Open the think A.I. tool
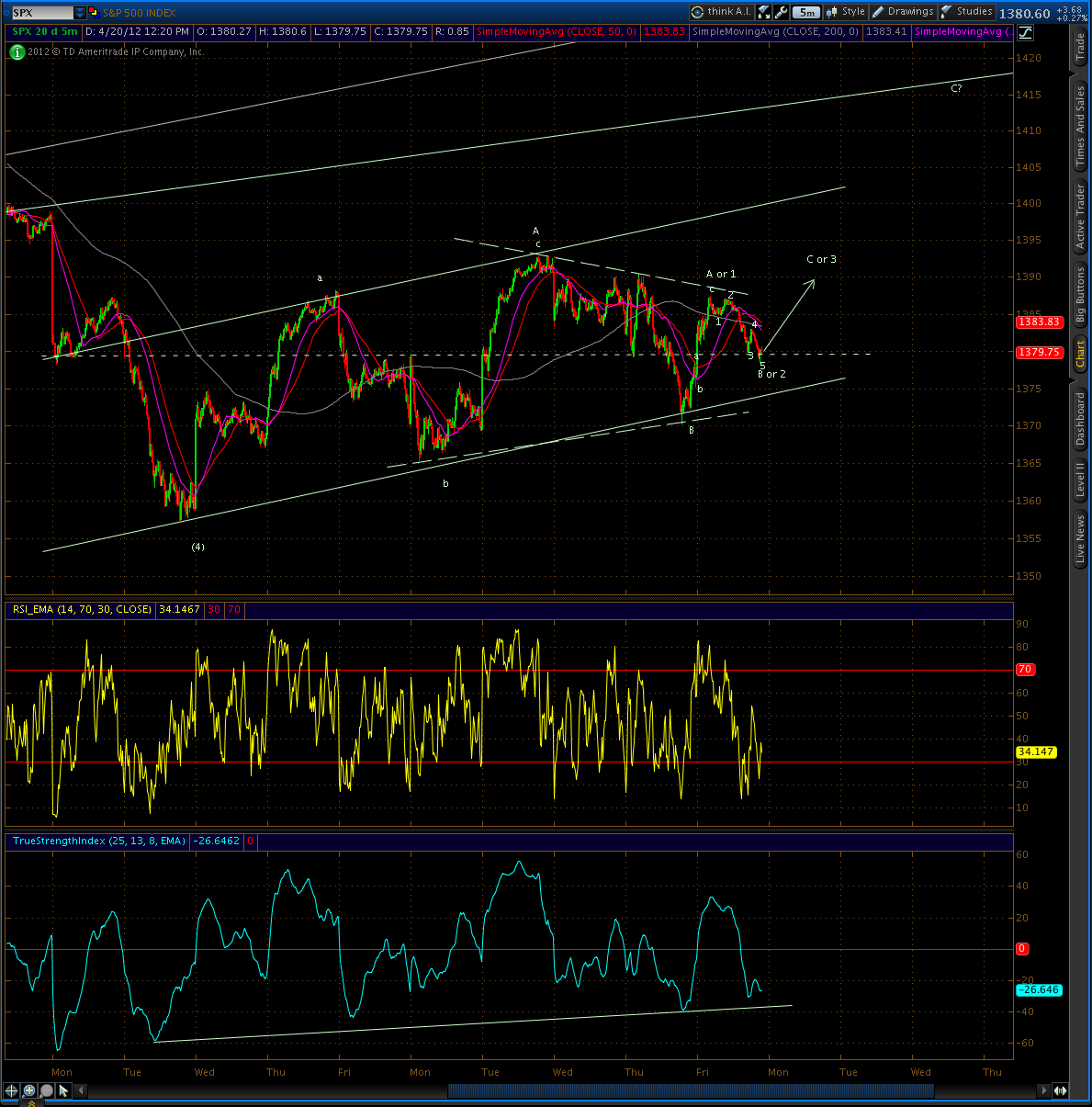1092x1107 pixels. [x=722, y=12]
